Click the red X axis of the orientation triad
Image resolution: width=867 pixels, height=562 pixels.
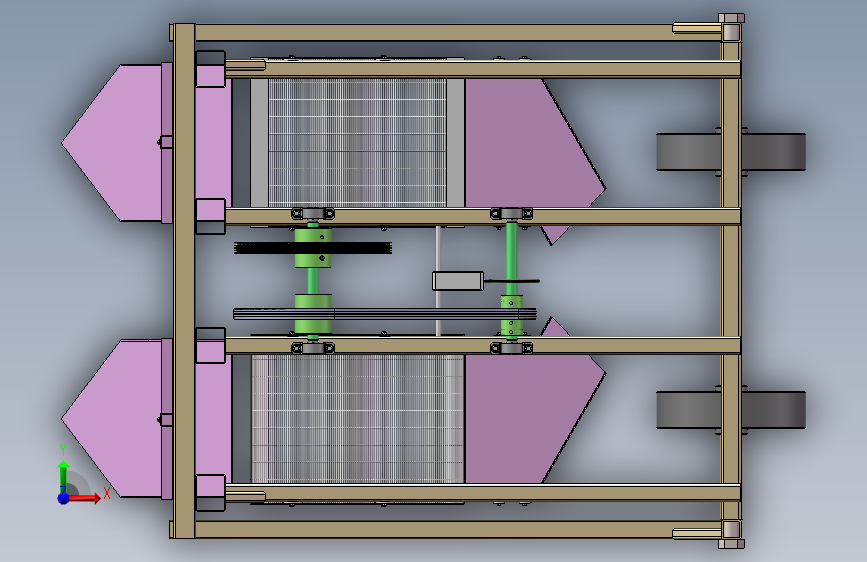pyautogui.click(x=84, y=498)
